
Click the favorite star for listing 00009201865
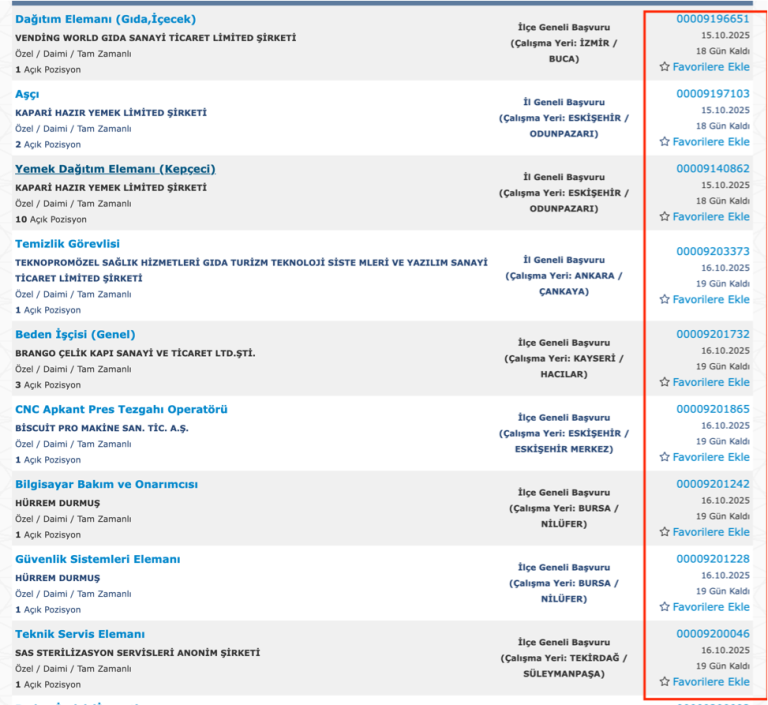click(x=664, y=457)
